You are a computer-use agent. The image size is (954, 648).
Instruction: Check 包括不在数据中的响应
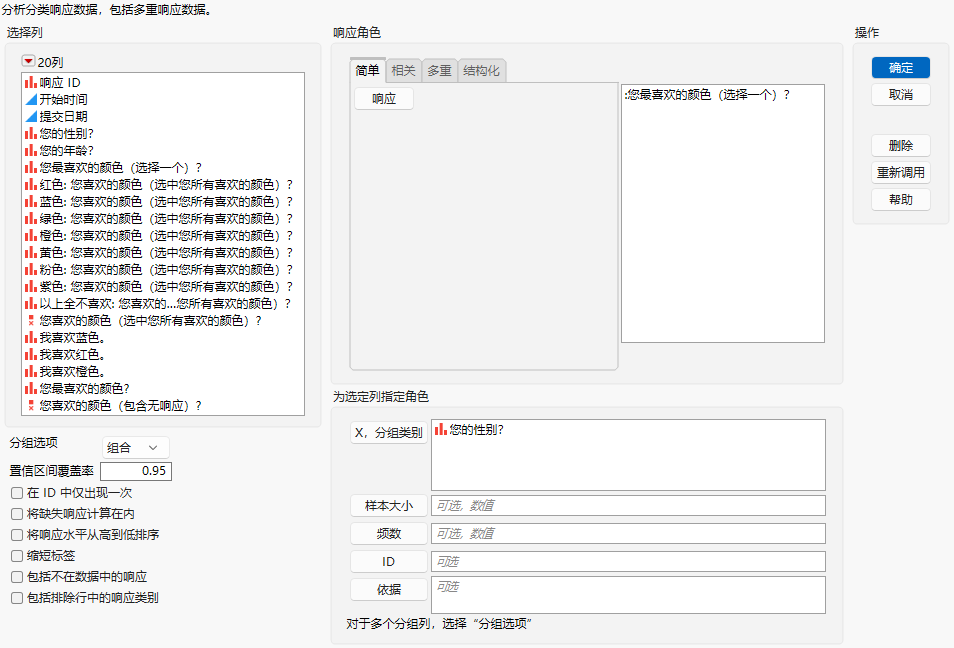tap(17, 577)
